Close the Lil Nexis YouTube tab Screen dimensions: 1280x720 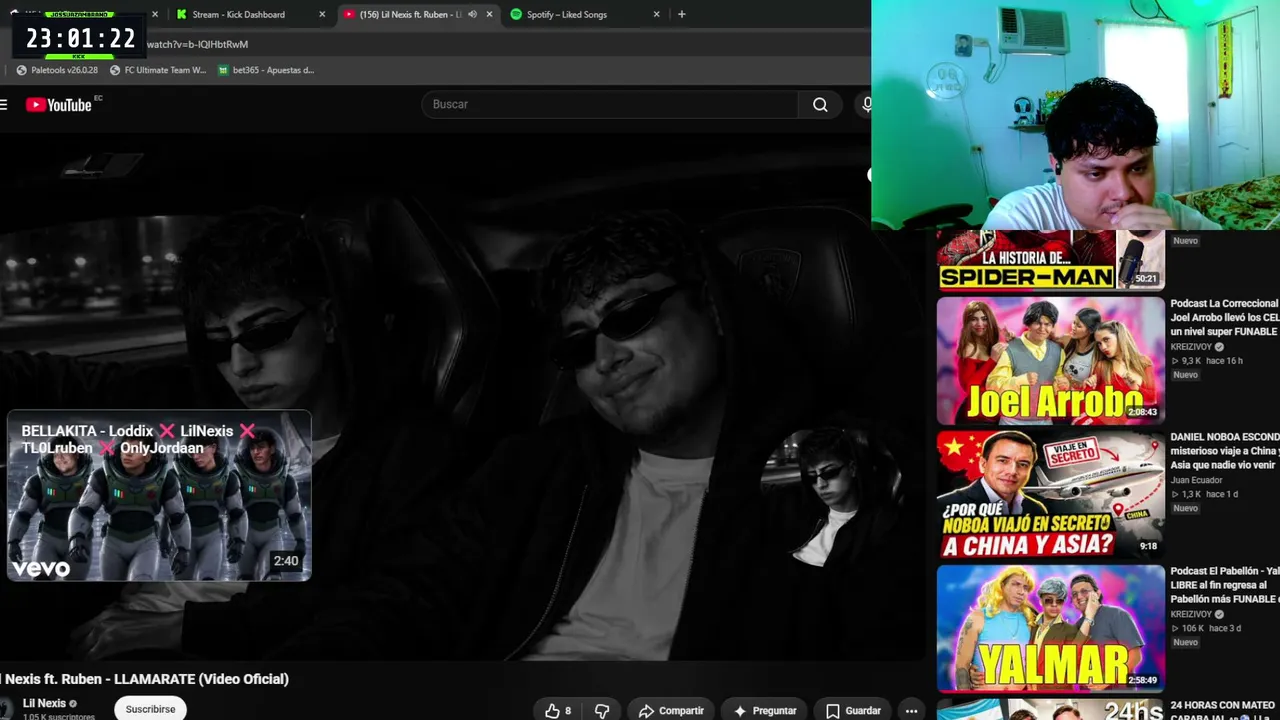coord(490,14)
